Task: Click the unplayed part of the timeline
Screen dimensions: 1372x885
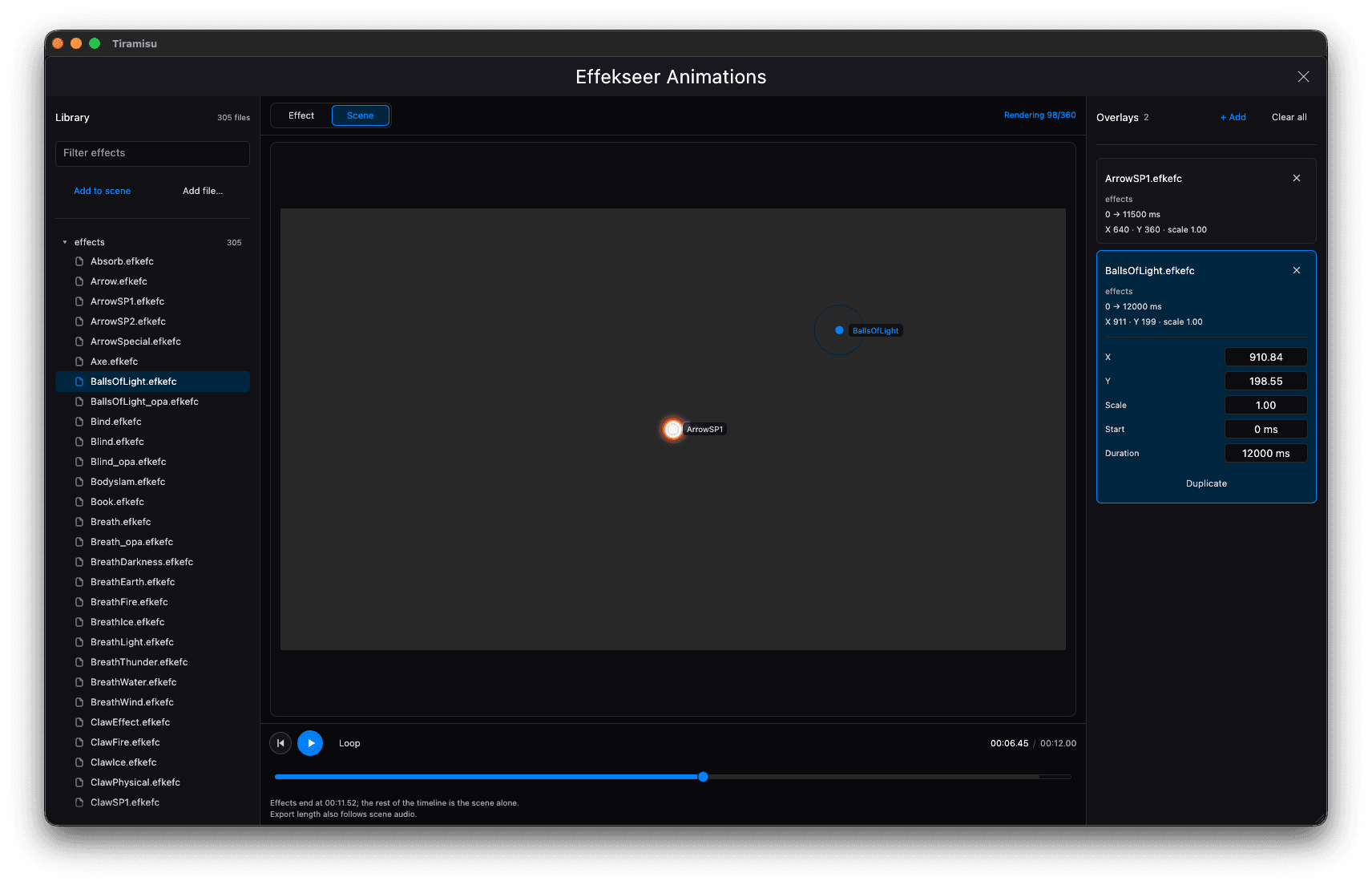Action: 889,777
